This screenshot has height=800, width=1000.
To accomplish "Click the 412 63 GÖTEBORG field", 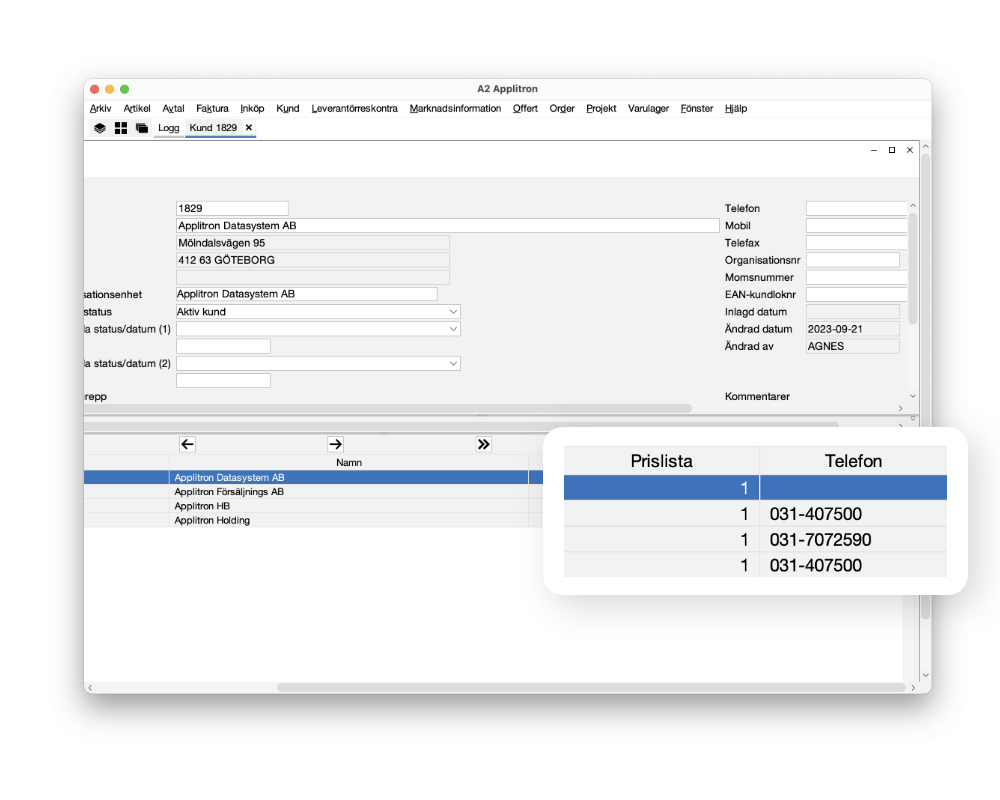I will (x=312, y=260).
